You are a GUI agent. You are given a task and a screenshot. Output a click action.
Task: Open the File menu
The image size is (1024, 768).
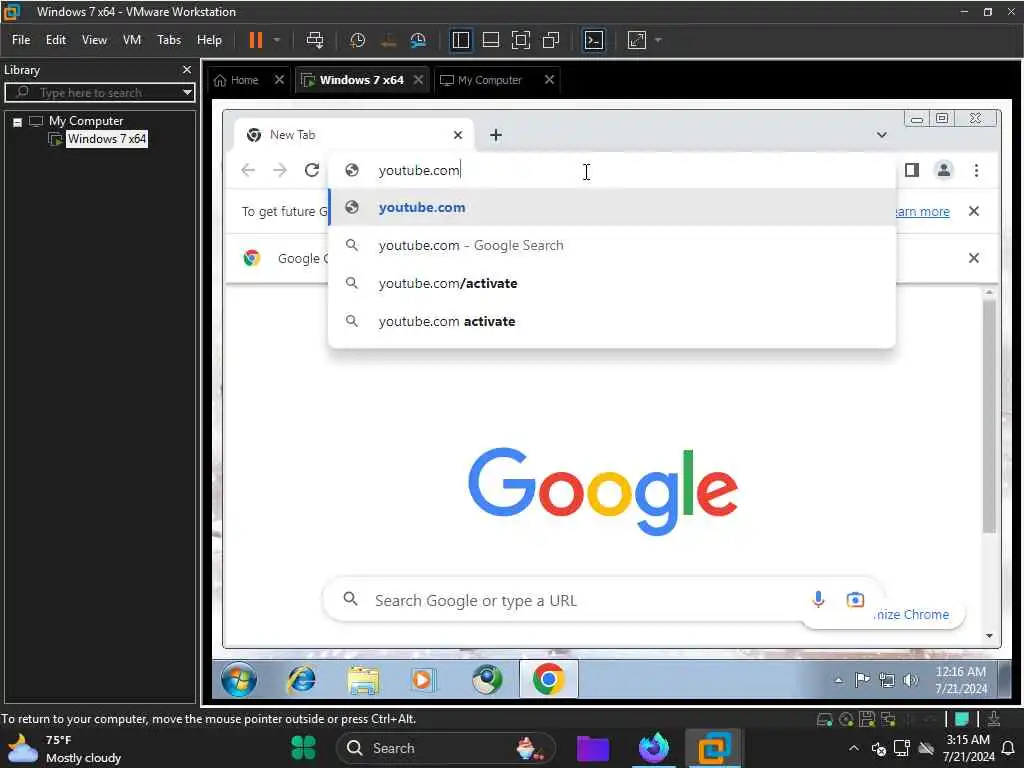[x=21, y=40]
